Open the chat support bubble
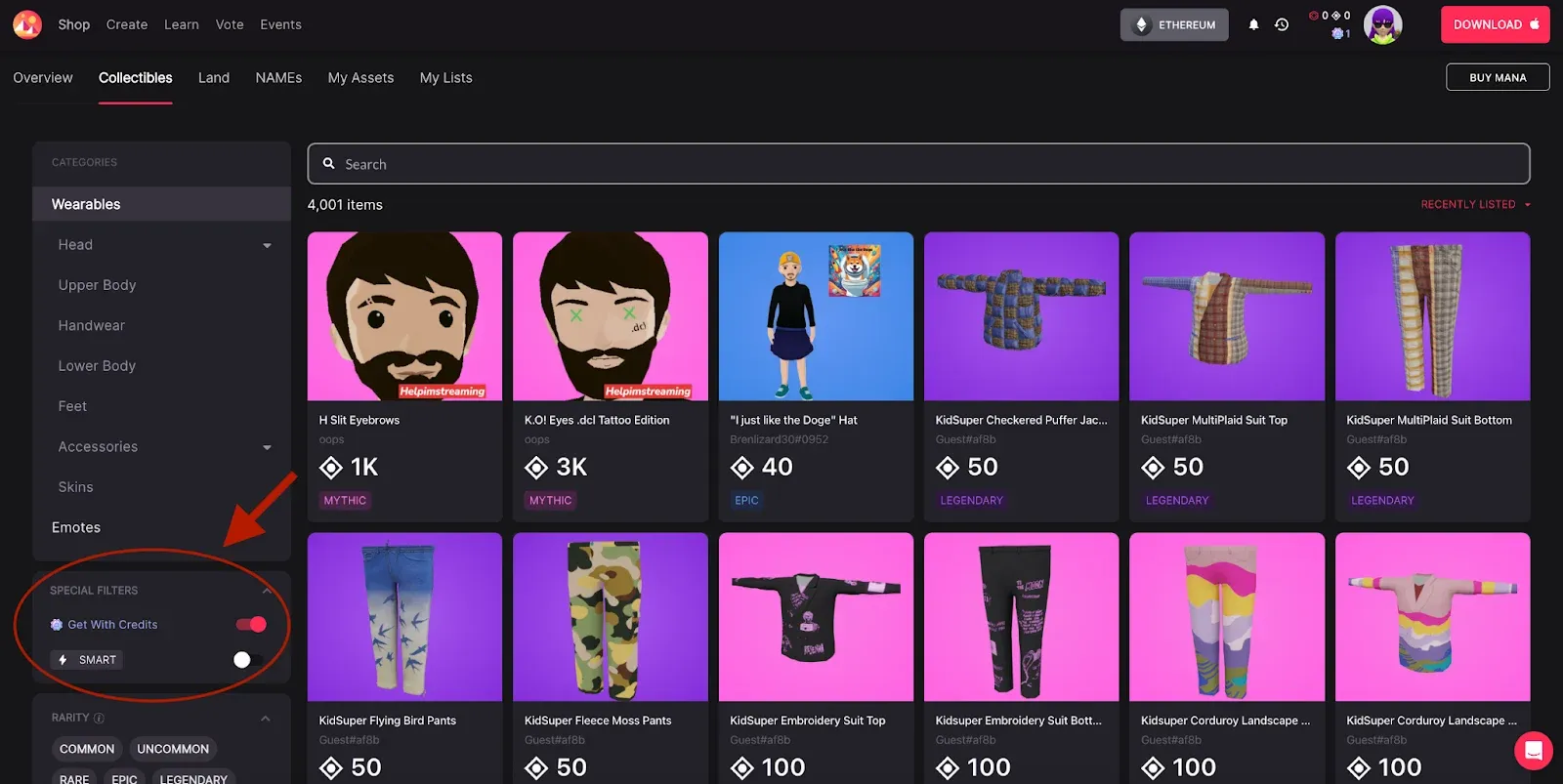The width and height of the screenshot is (1563, 784). 1533,751
